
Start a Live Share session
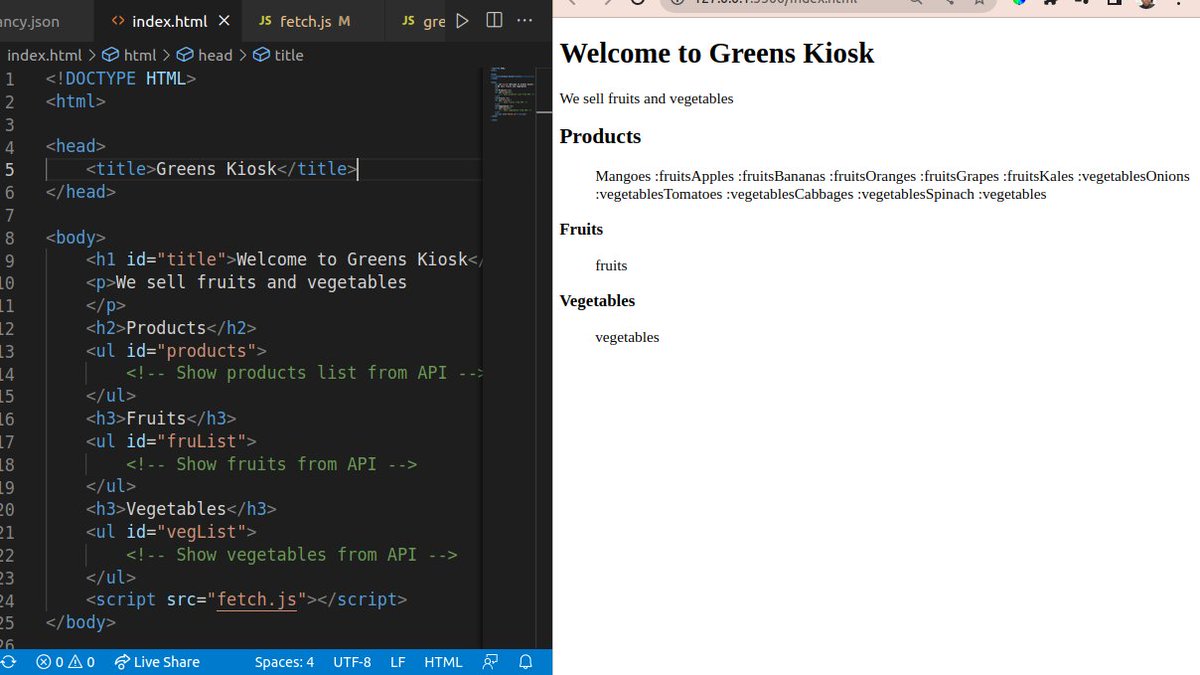[x=157, y=662]
